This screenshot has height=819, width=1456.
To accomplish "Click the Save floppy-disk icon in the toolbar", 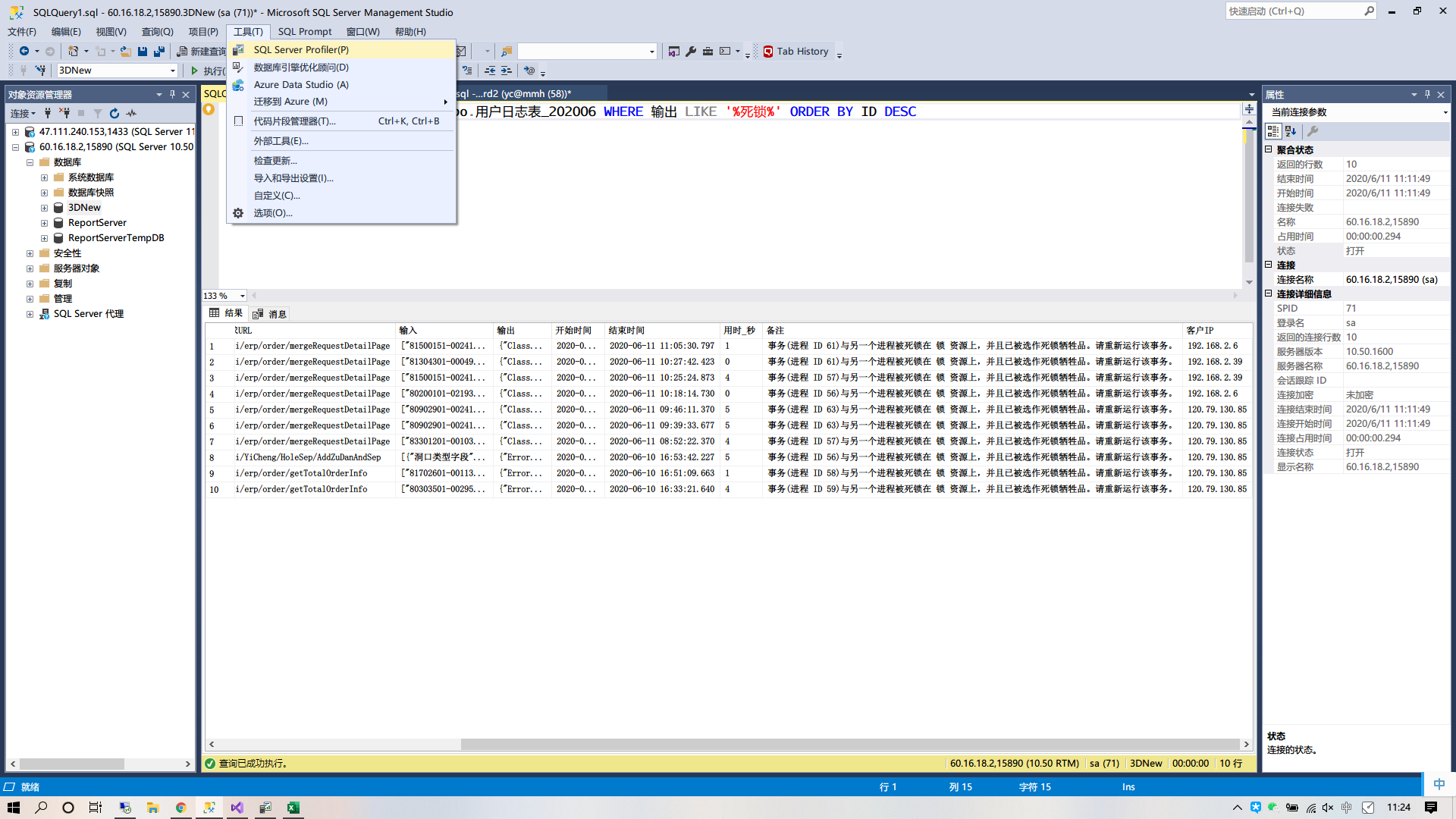I will pyautogui.click(x=143, y=51).
